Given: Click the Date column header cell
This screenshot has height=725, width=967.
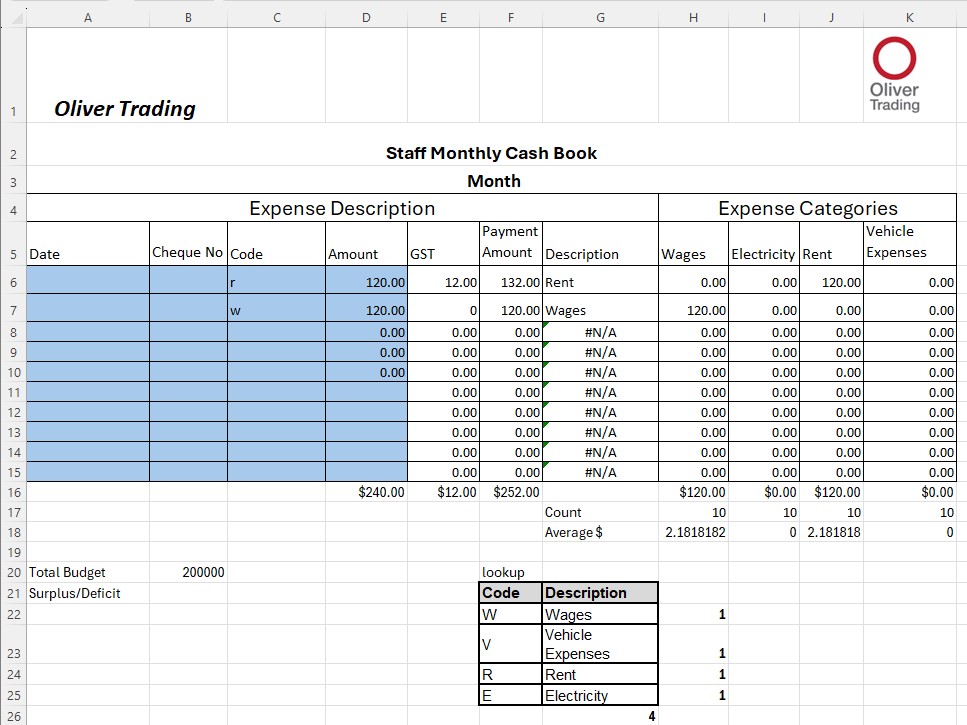Looking at the screenshot, I should point(88,244).
